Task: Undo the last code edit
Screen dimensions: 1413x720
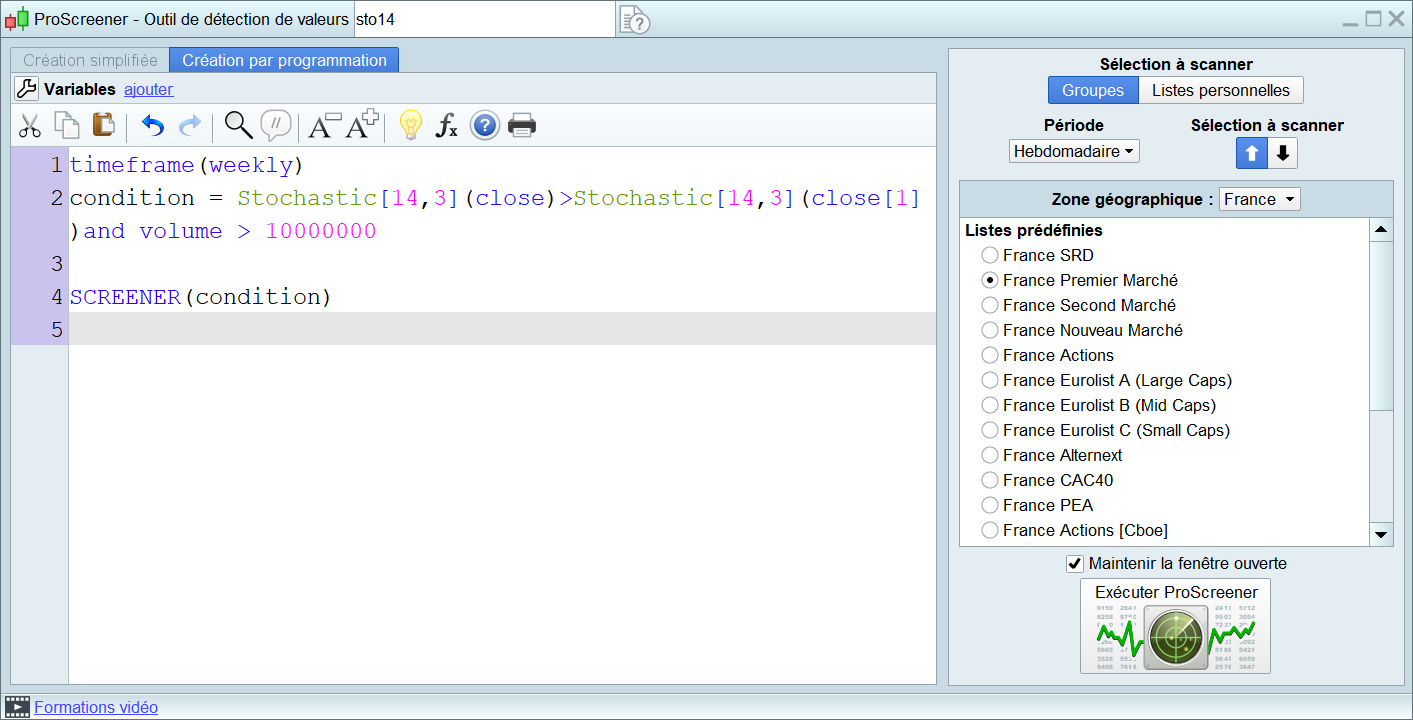Action: 152,126
